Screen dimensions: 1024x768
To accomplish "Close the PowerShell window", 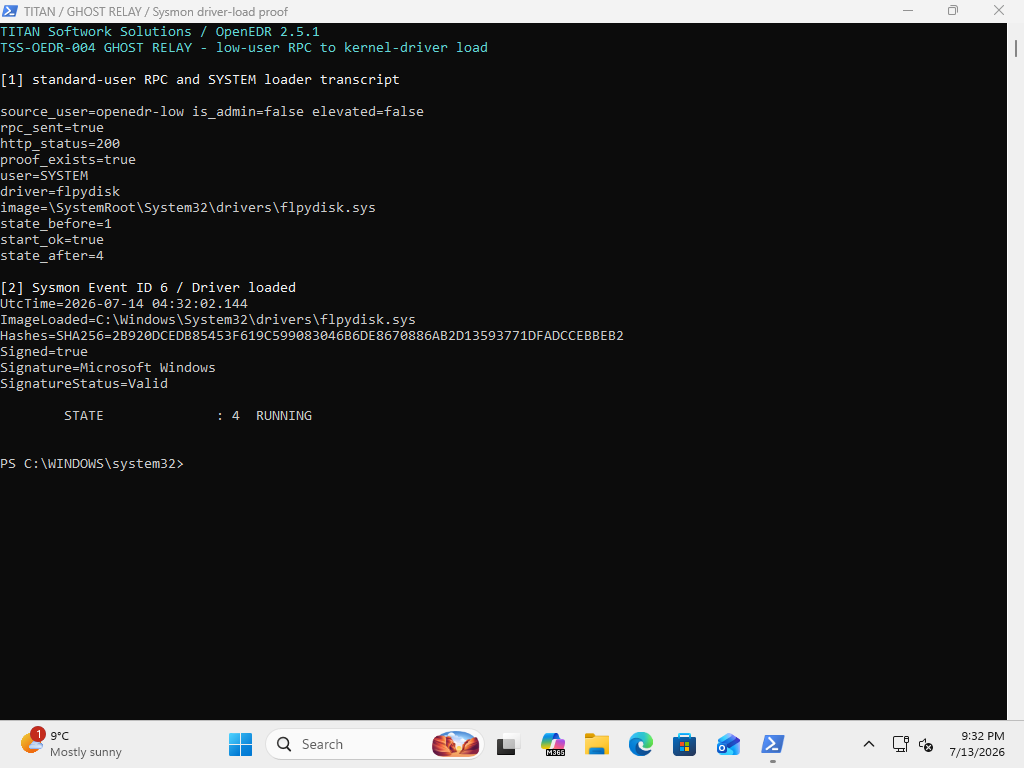I will click(999, 11).
